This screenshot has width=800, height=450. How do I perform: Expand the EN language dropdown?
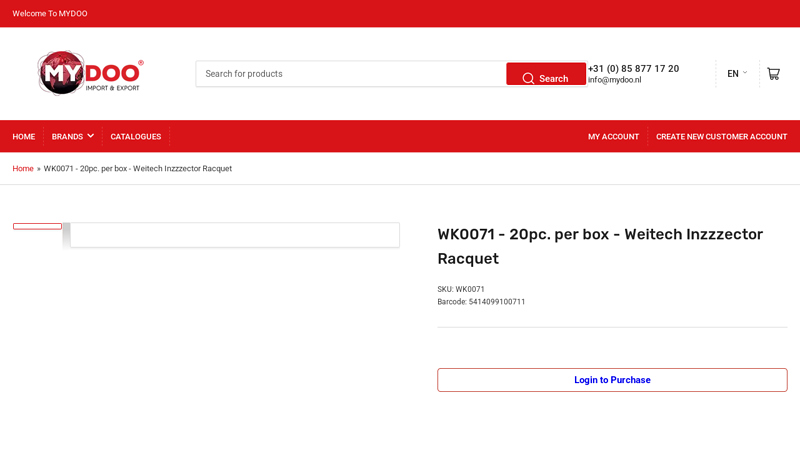click(737, 73)
